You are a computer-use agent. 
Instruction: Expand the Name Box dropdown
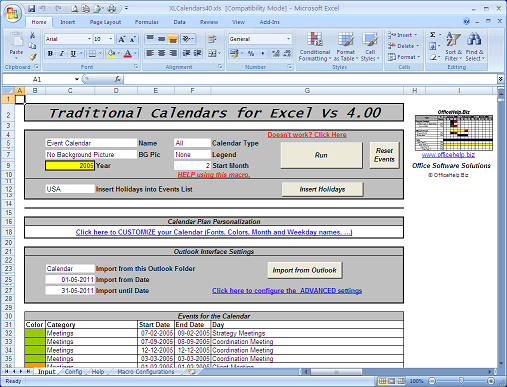(76, 79)
